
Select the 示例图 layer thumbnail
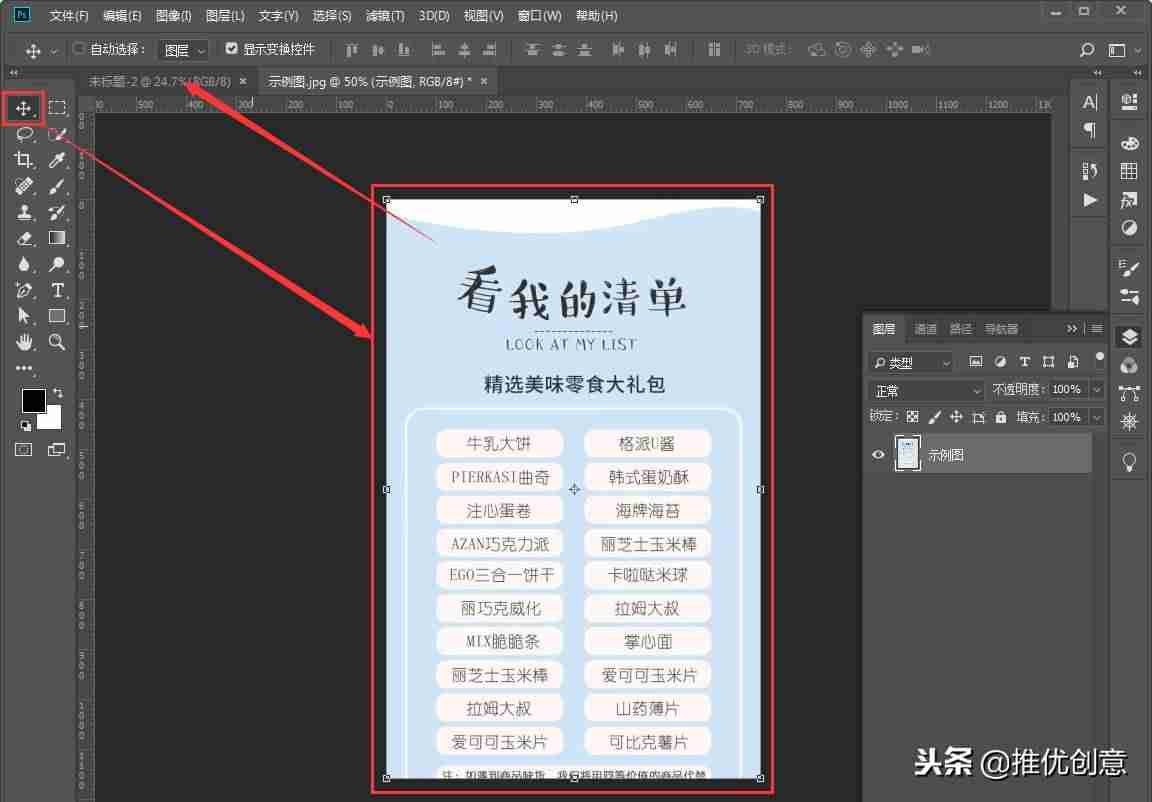[907, 453]
